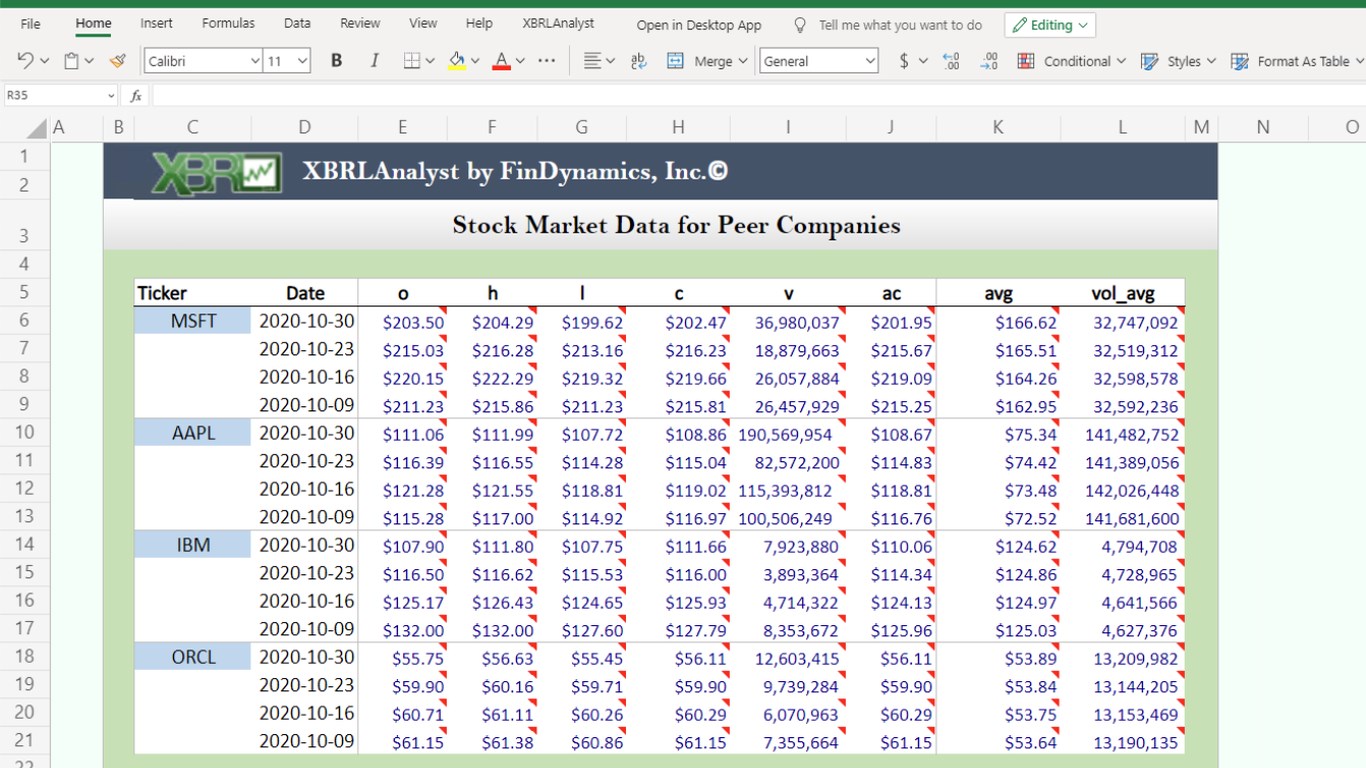Open the XBRLAnalyst tab
Screen dimensions: 1366x768
(558, 23)
